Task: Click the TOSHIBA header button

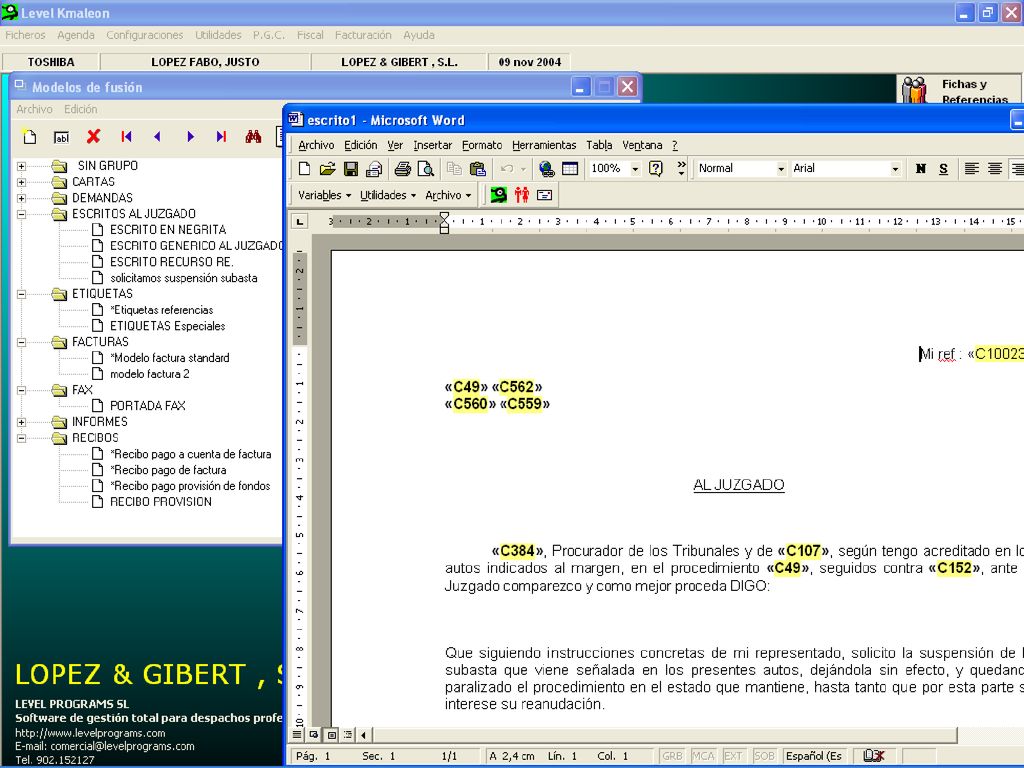Action: click(x=51, y=62)
